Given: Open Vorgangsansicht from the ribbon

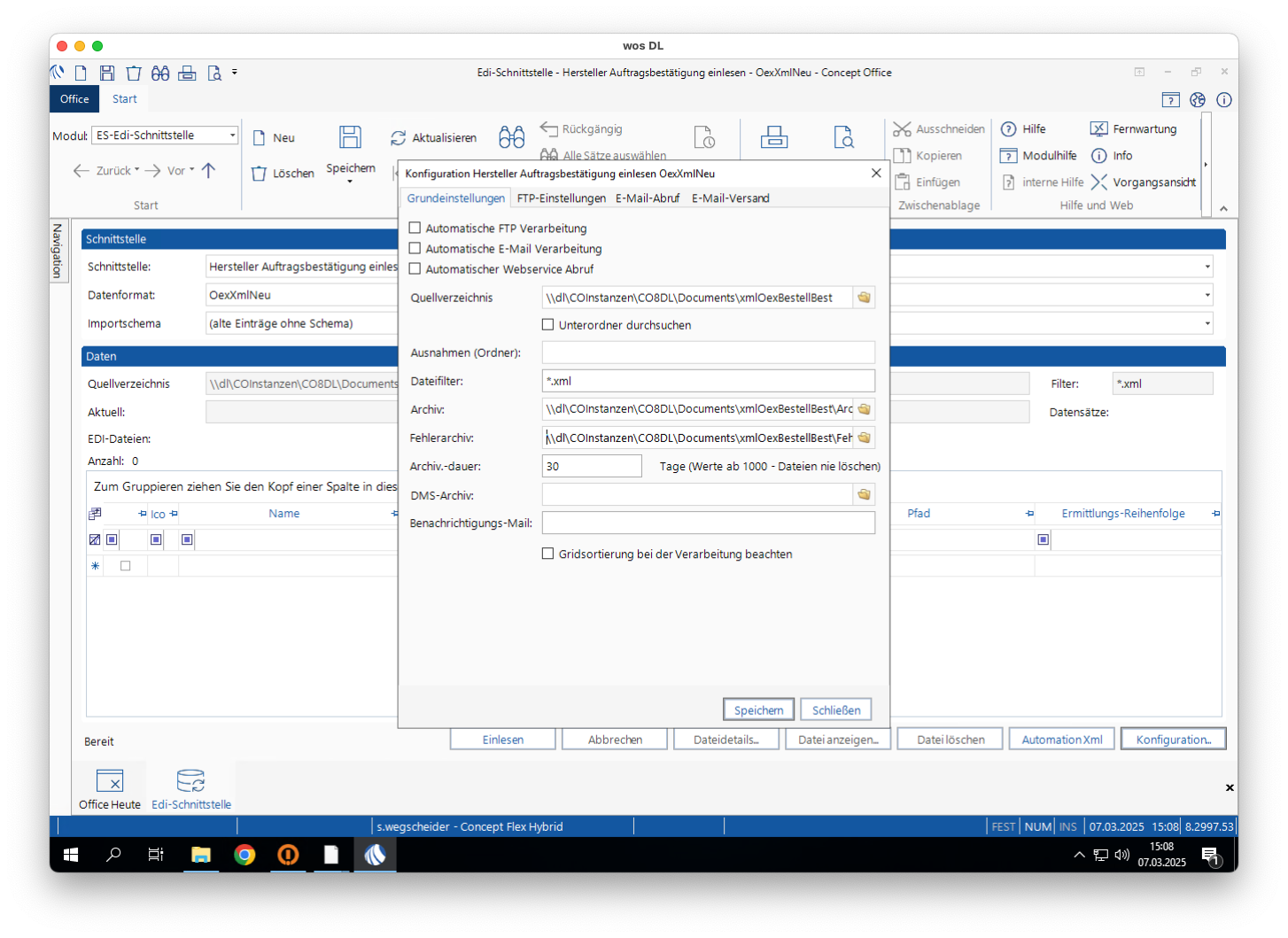Looking at the screenshot, I should (1144, 182).
